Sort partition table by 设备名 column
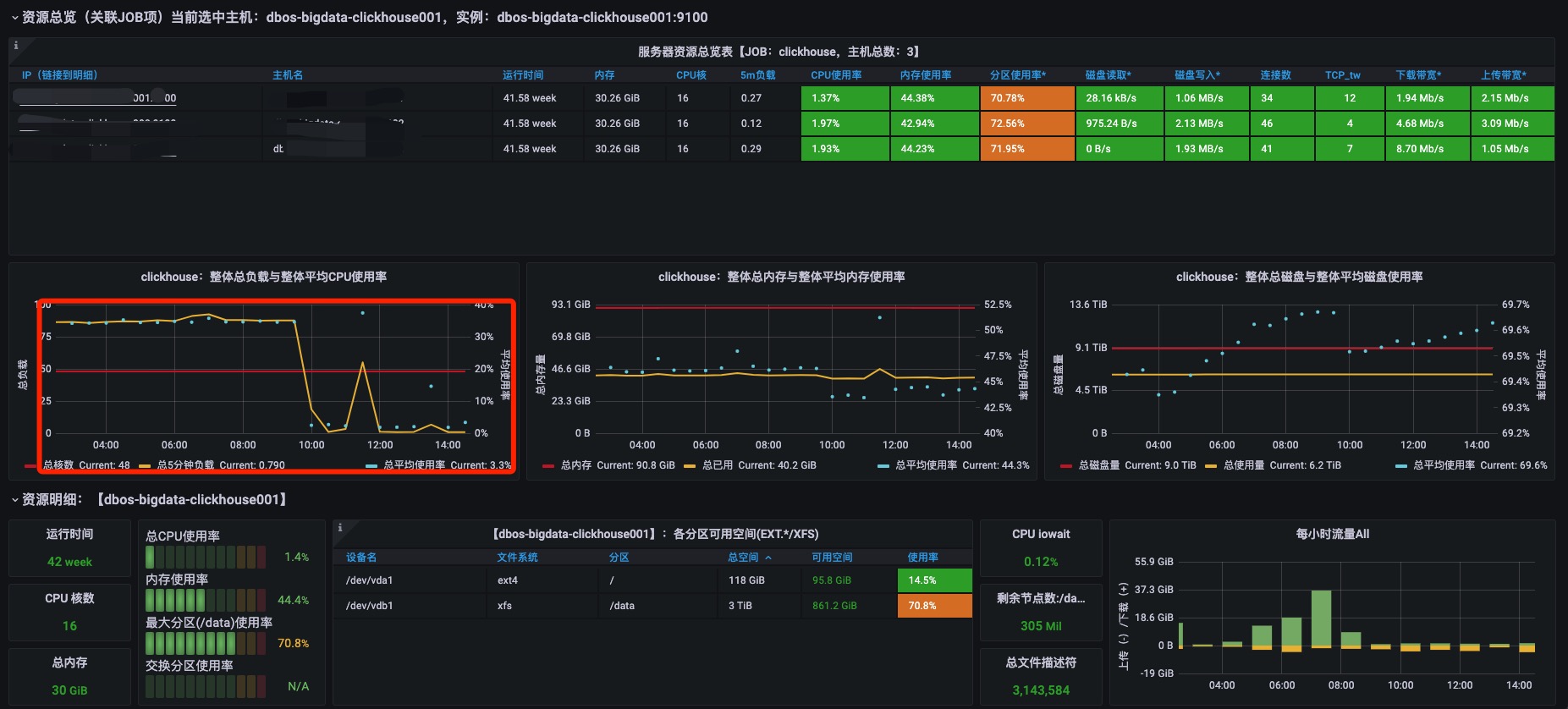Image resolution: width=1568 pixels, height=709 pixels. [361, 558]
